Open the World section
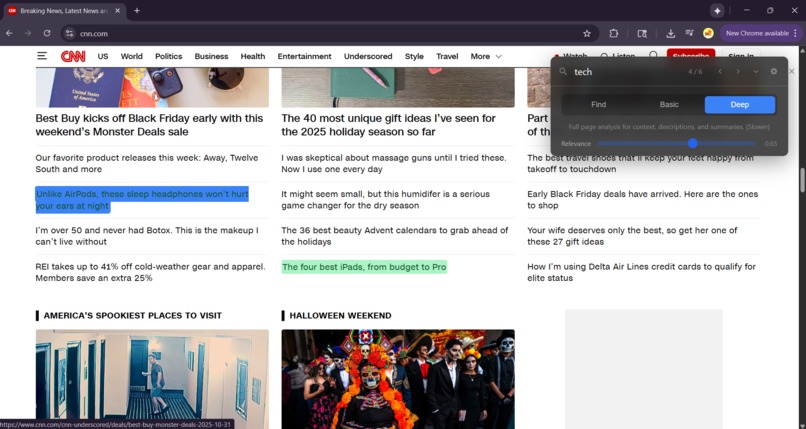Viewport: 806px width, 429px height. 132,57
